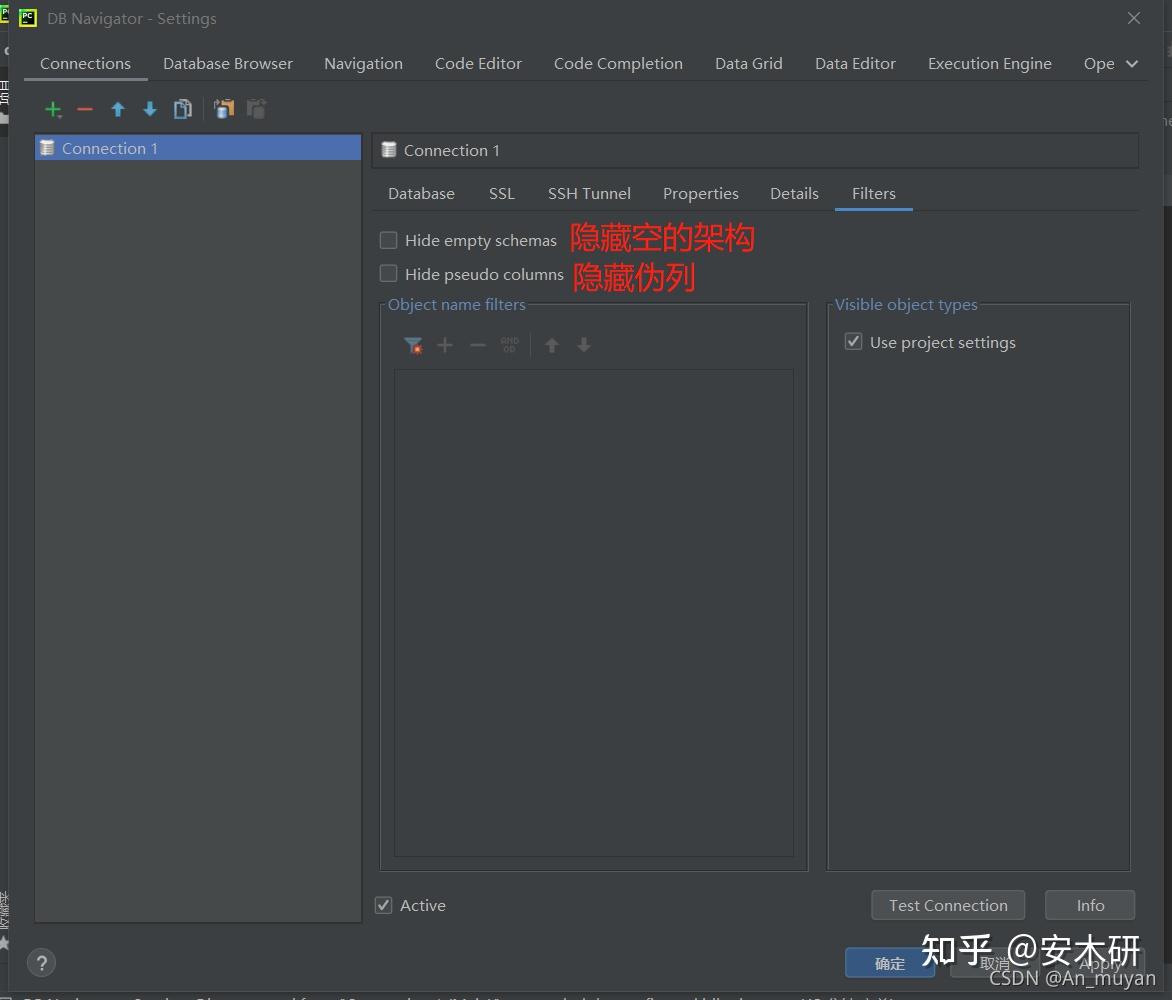This screenshot has width=1172, height=1000.
Task: Uncheck Use project settings
Action: [853, 342]
